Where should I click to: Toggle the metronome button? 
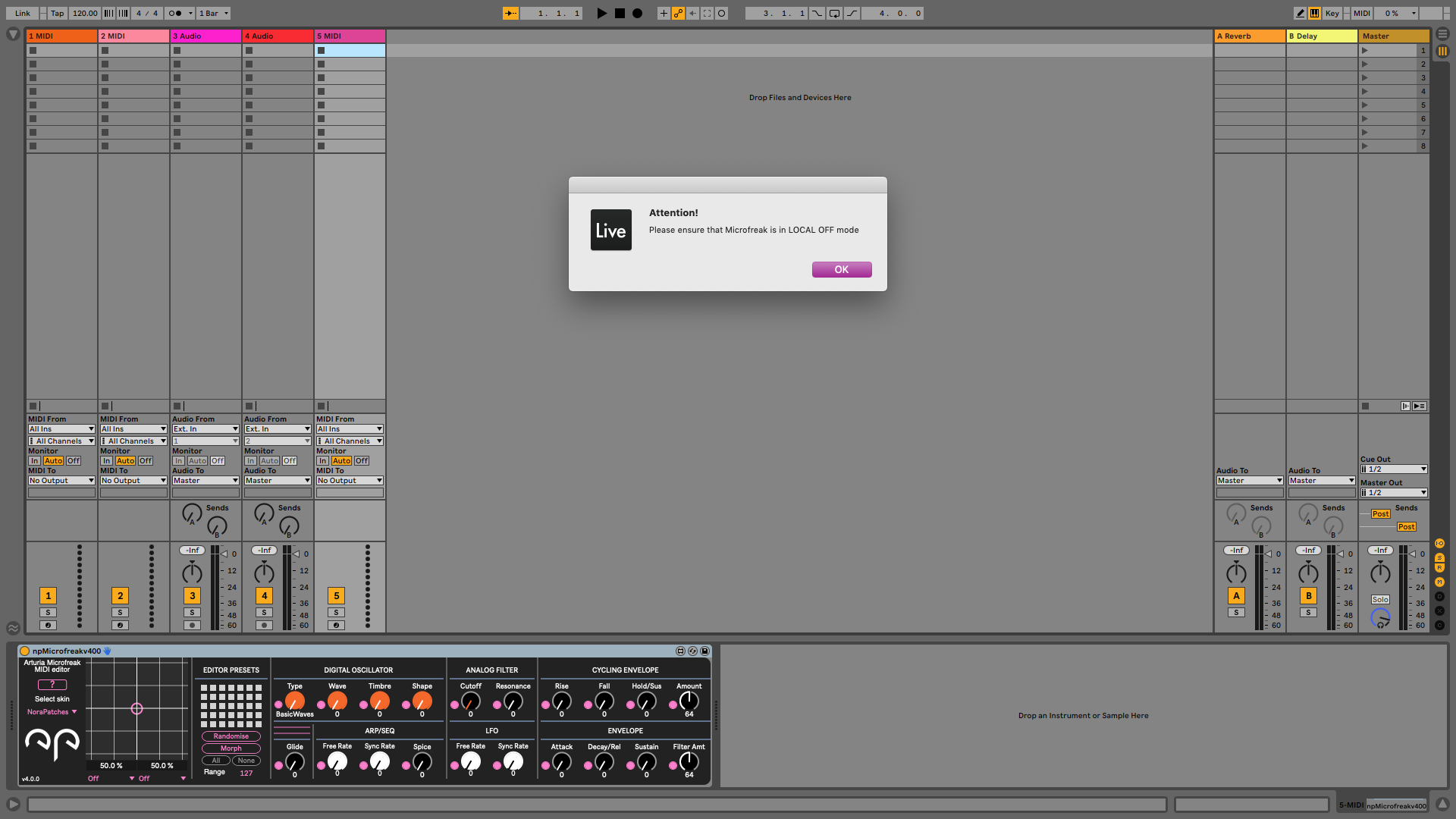175,13
